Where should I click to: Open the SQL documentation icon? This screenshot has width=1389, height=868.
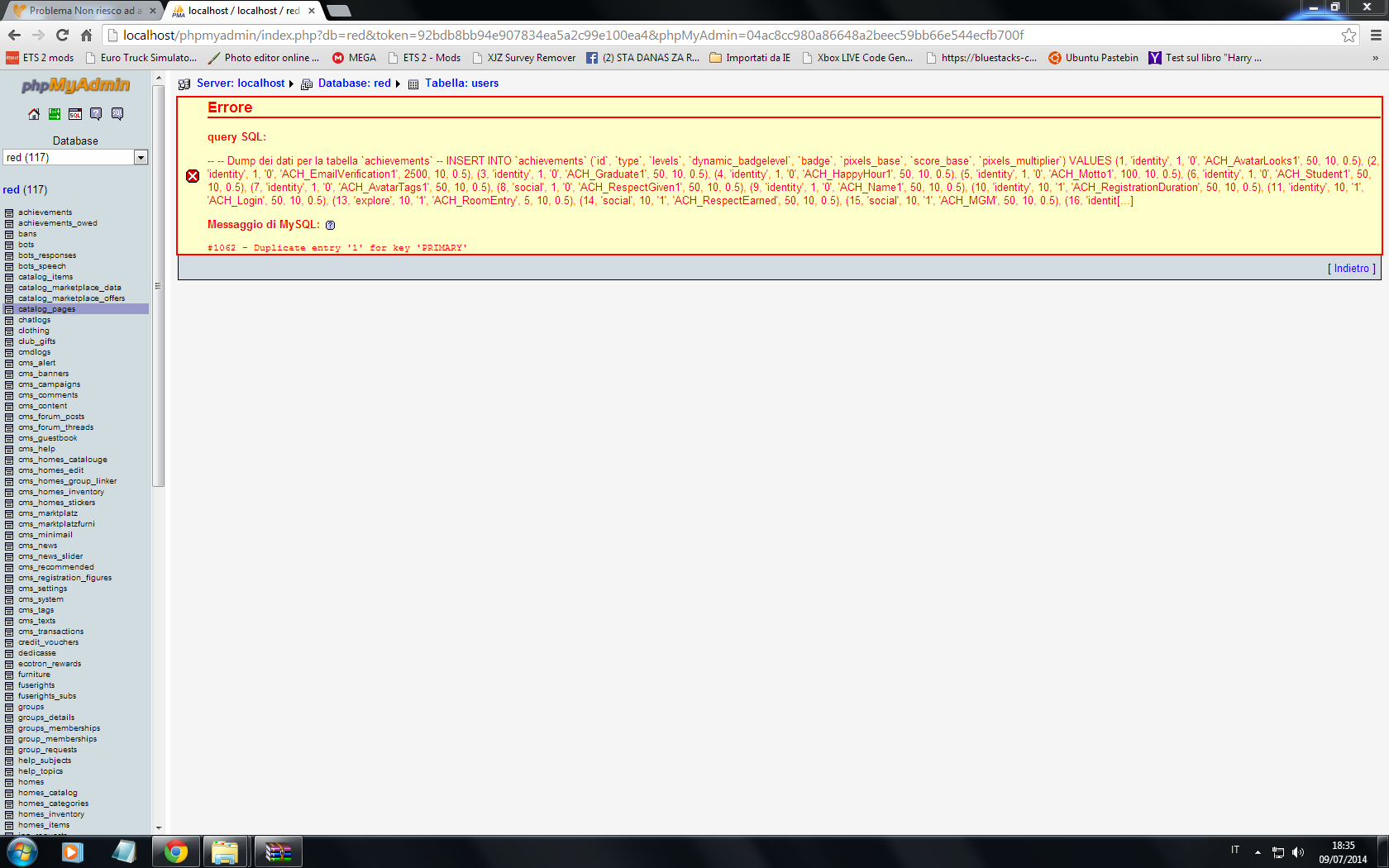point(117,114)
